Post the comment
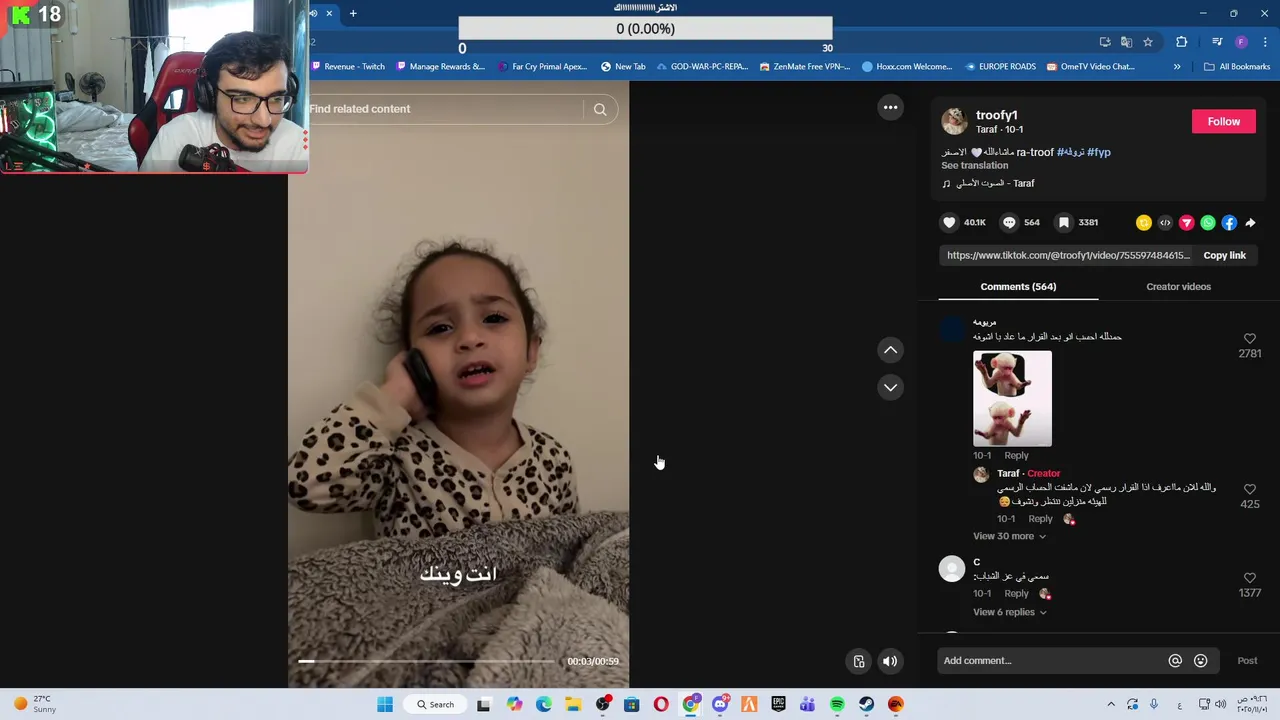This screenshot has height=720, width=1280. point(1247,660)
